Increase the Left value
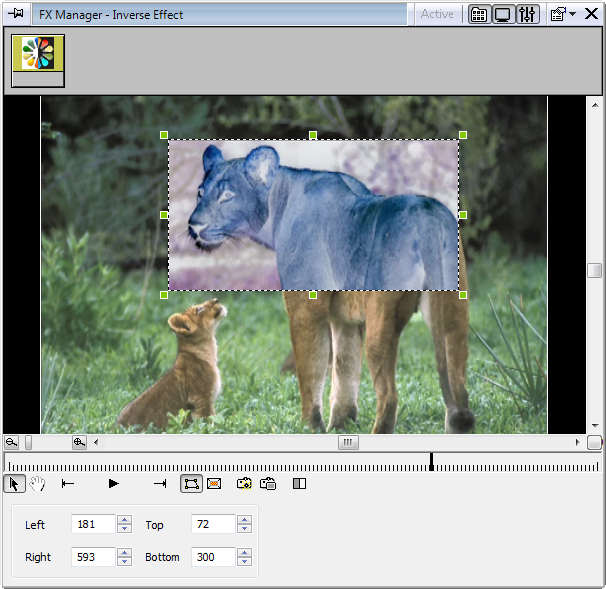The width and height of the screenshot is (606, 589). 124,519
